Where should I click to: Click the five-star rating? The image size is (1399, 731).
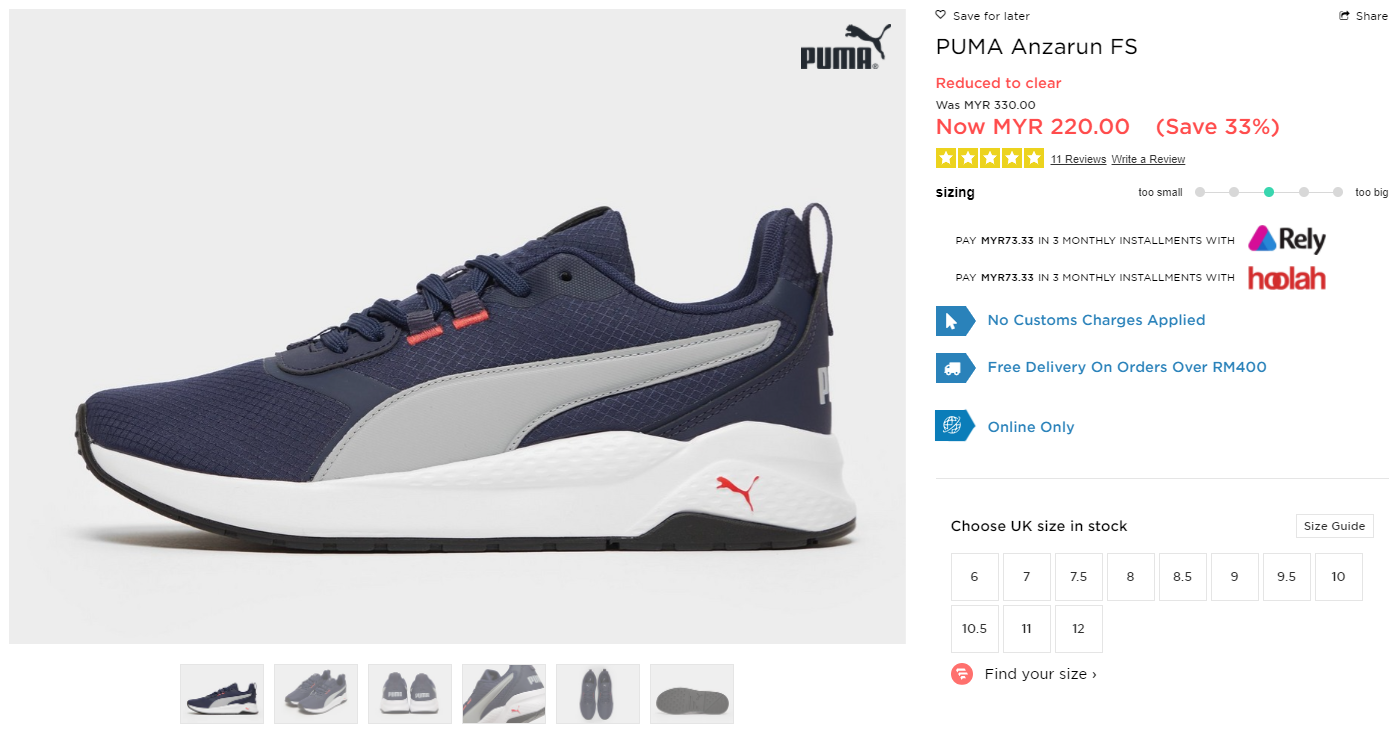(989, 158)
